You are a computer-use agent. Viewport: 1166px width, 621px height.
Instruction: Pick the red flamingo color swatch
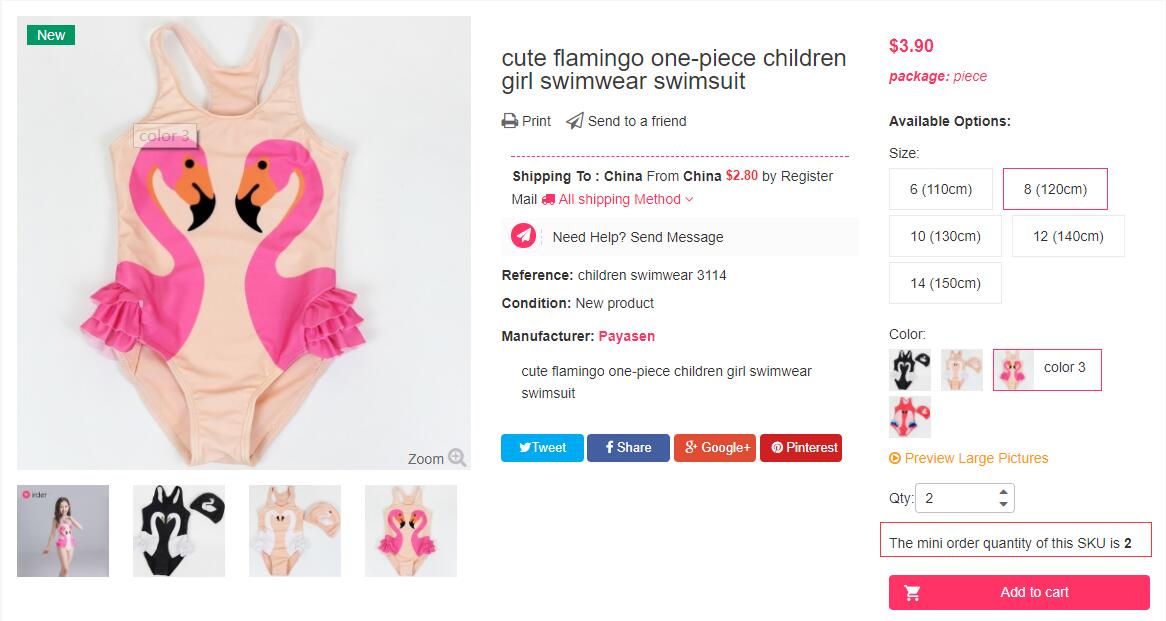click(910, 417)
